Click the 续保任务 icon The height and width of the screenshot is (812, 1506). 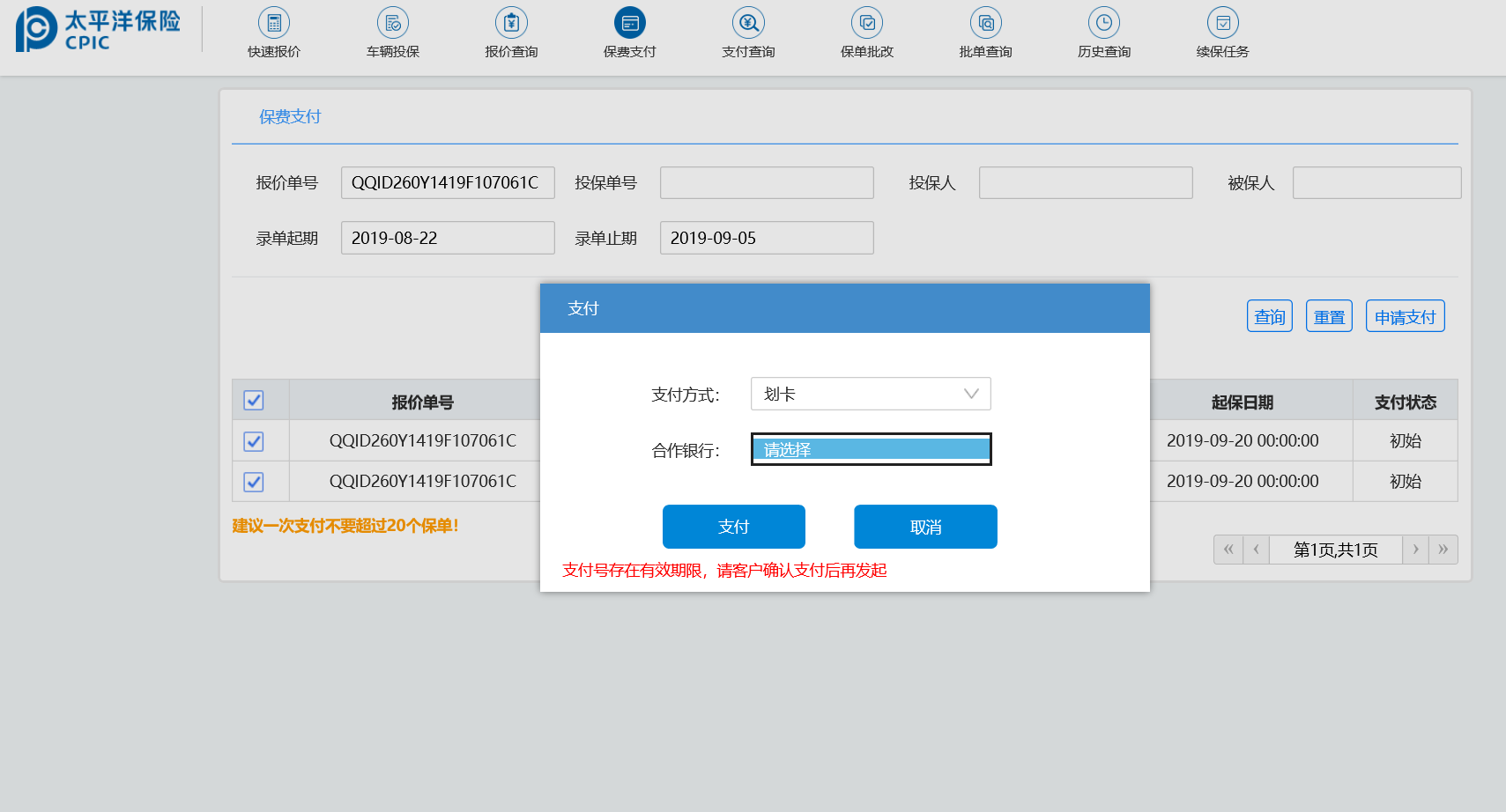[x=1222, y=23]
